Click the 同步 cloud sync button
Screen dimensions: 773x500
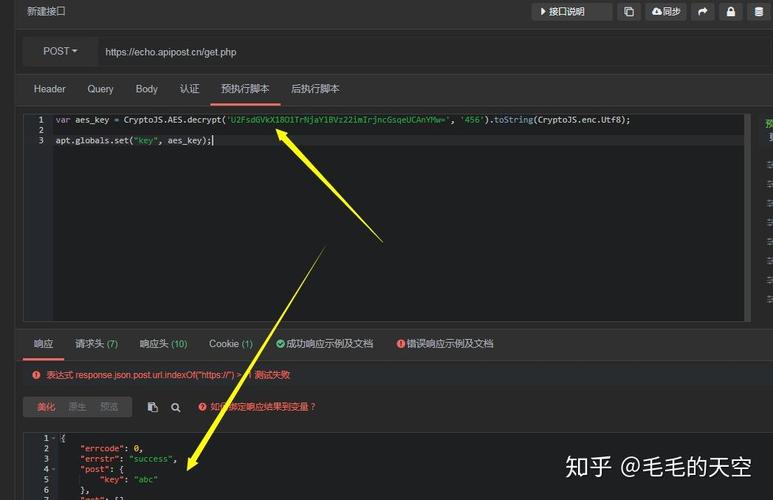[666, 11]
